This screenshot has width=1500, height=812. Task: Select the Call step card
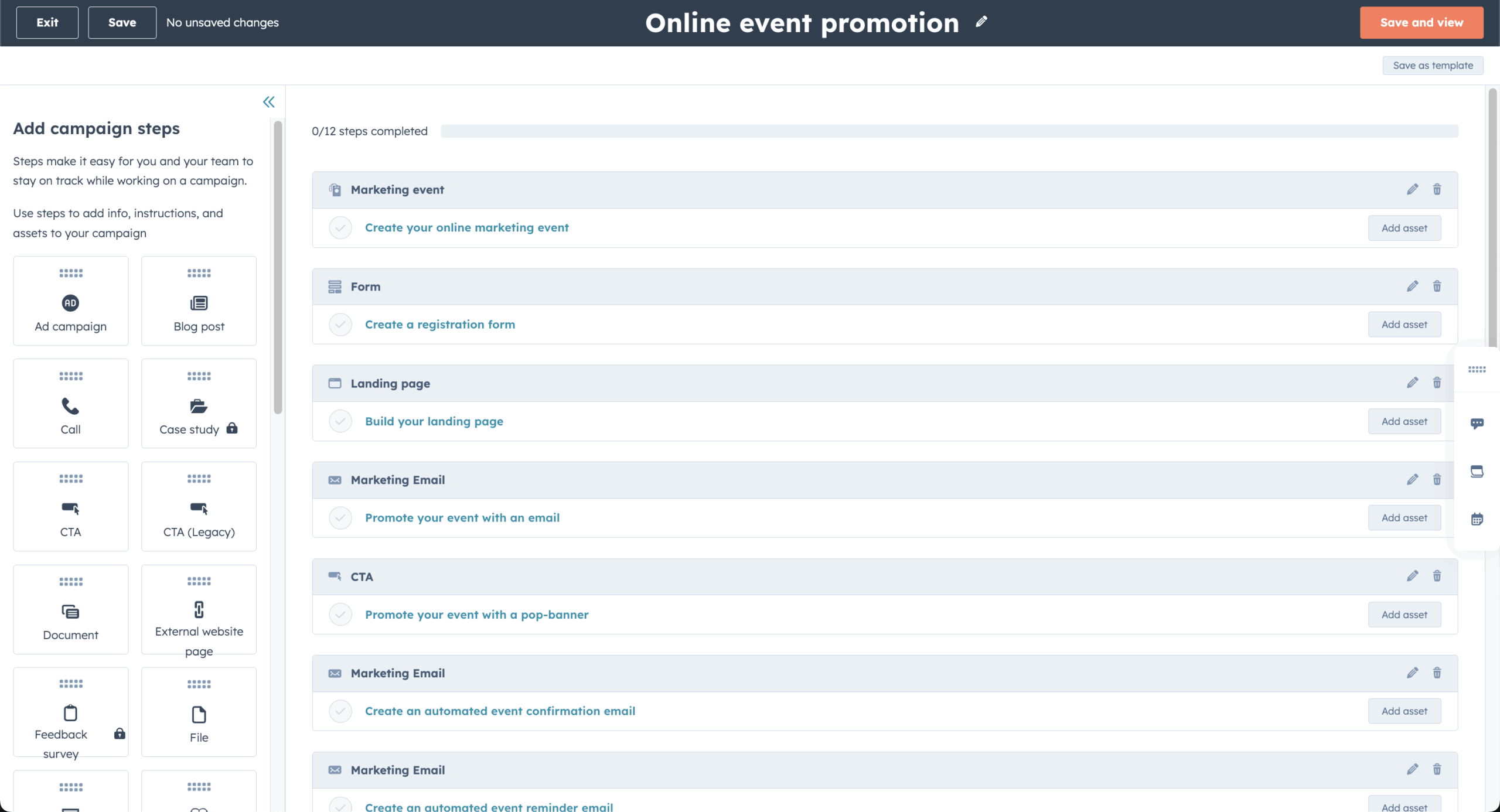pyautogui.click(x=71, y=403)
